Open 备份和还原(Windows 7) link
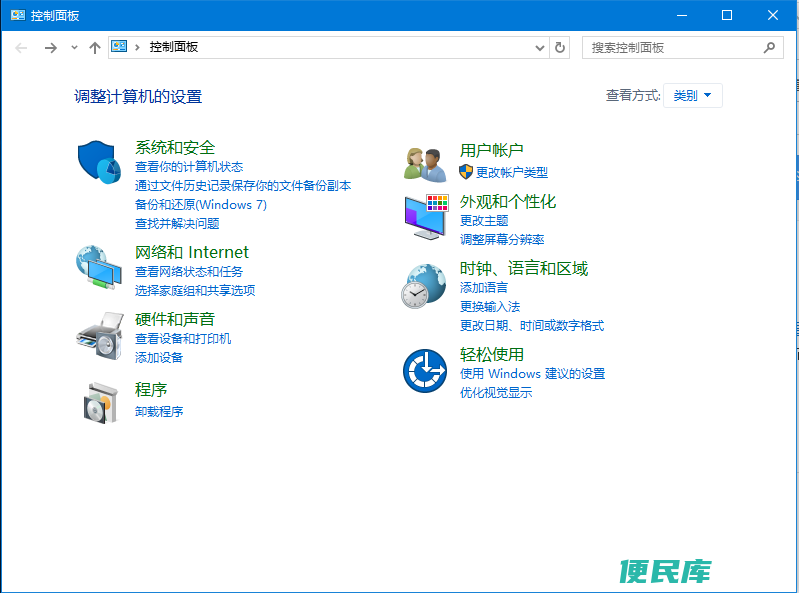Screen dimensions: 799x593 pos(200,204)
